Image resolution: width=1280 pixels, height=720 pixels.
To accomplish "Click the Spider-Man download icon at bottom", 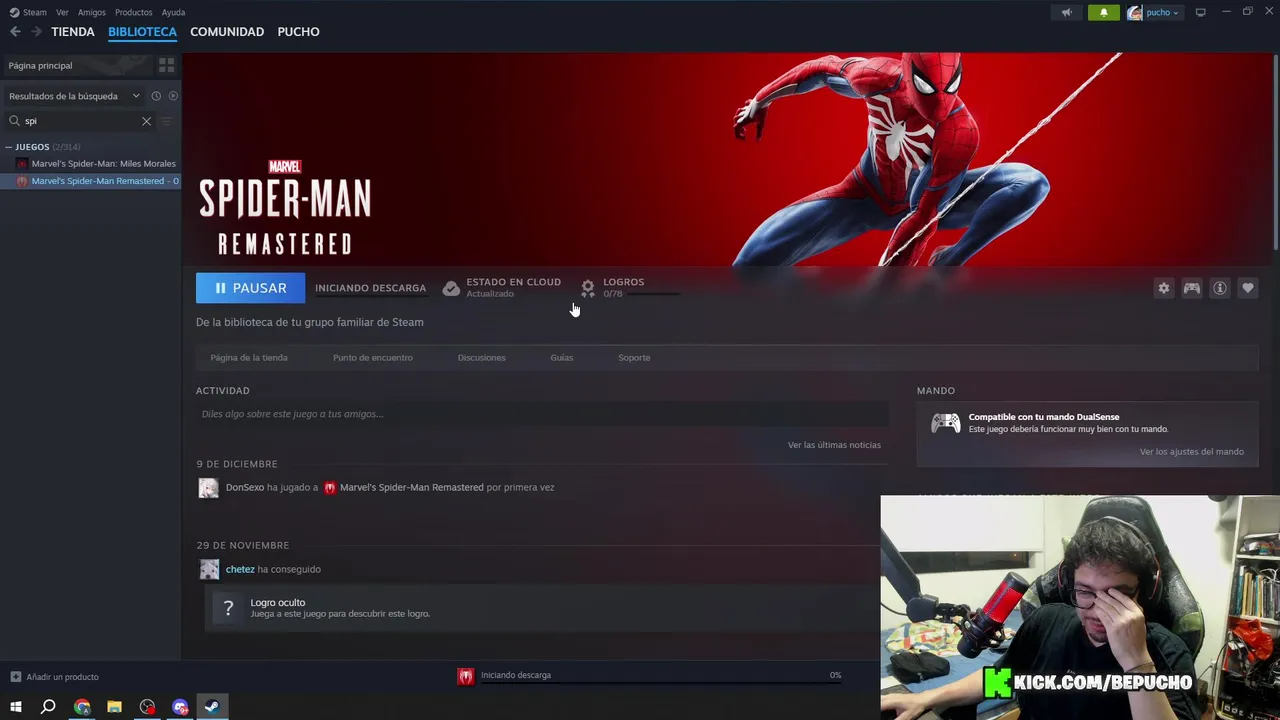I will click(466, 676).
